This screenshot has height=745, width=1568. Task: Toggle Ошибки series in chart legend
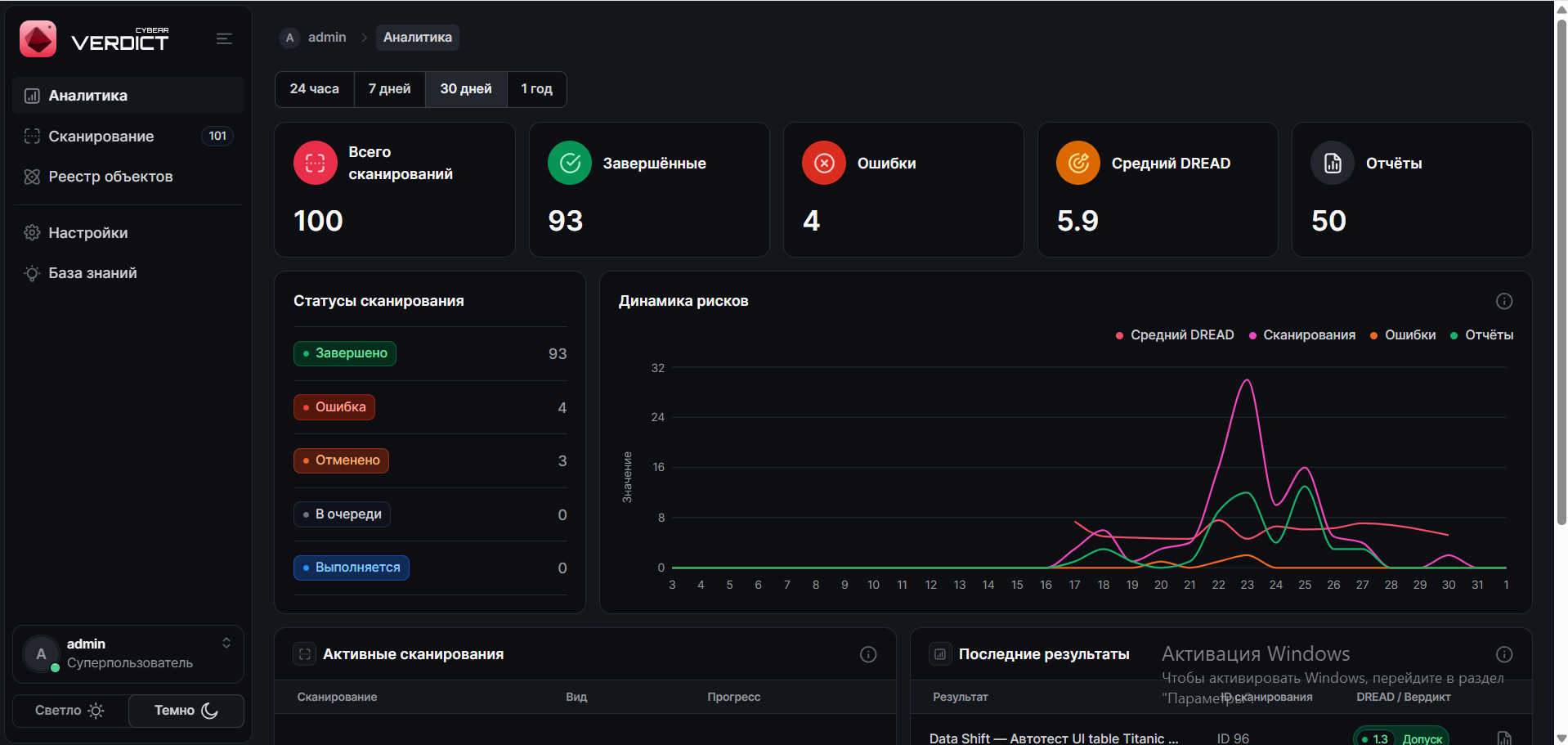point(1403,335)
